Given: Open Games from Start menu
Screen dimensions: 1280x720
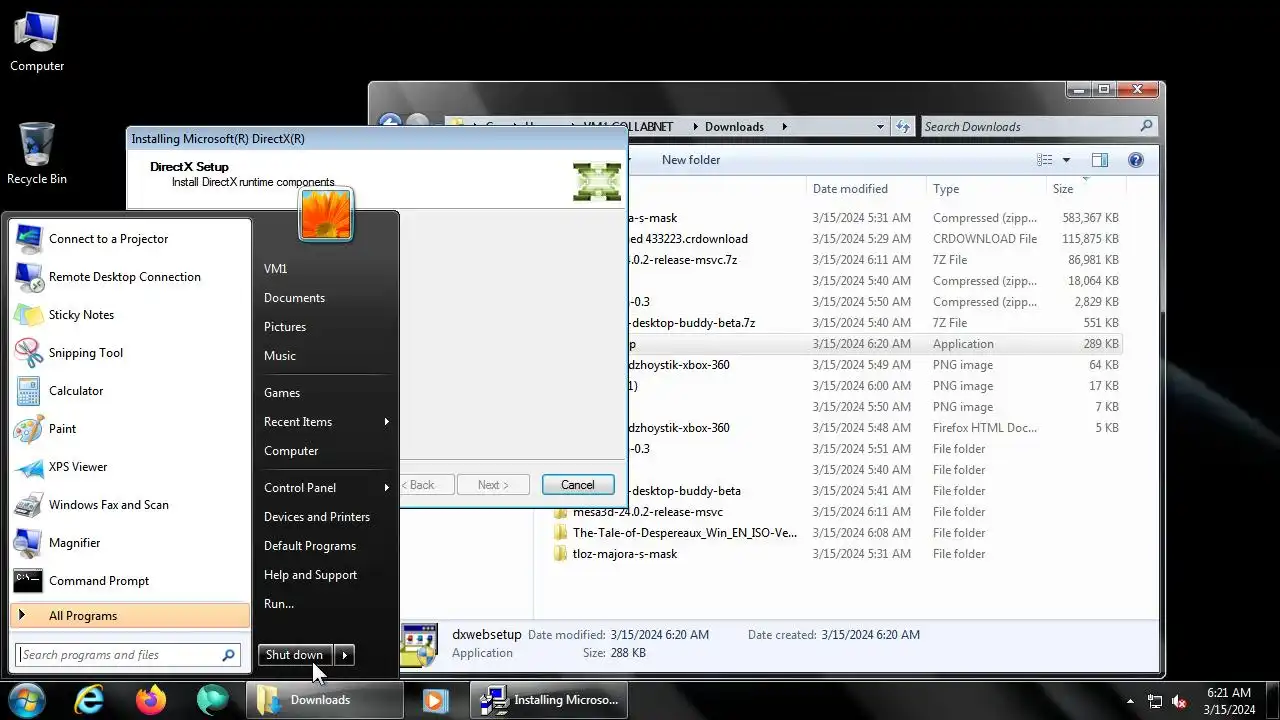Looking at the screenshot, I should click(282, 393).
